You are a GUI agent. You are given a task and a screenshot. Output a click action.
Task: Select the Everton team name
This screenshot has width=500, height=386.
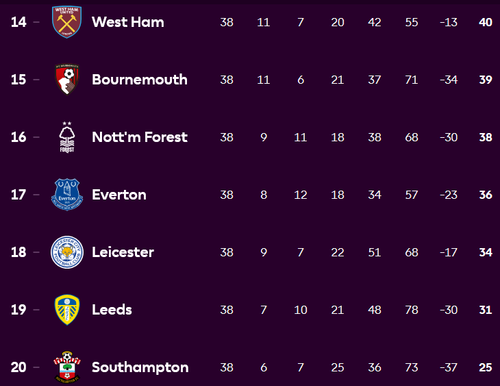coord(119,195)
